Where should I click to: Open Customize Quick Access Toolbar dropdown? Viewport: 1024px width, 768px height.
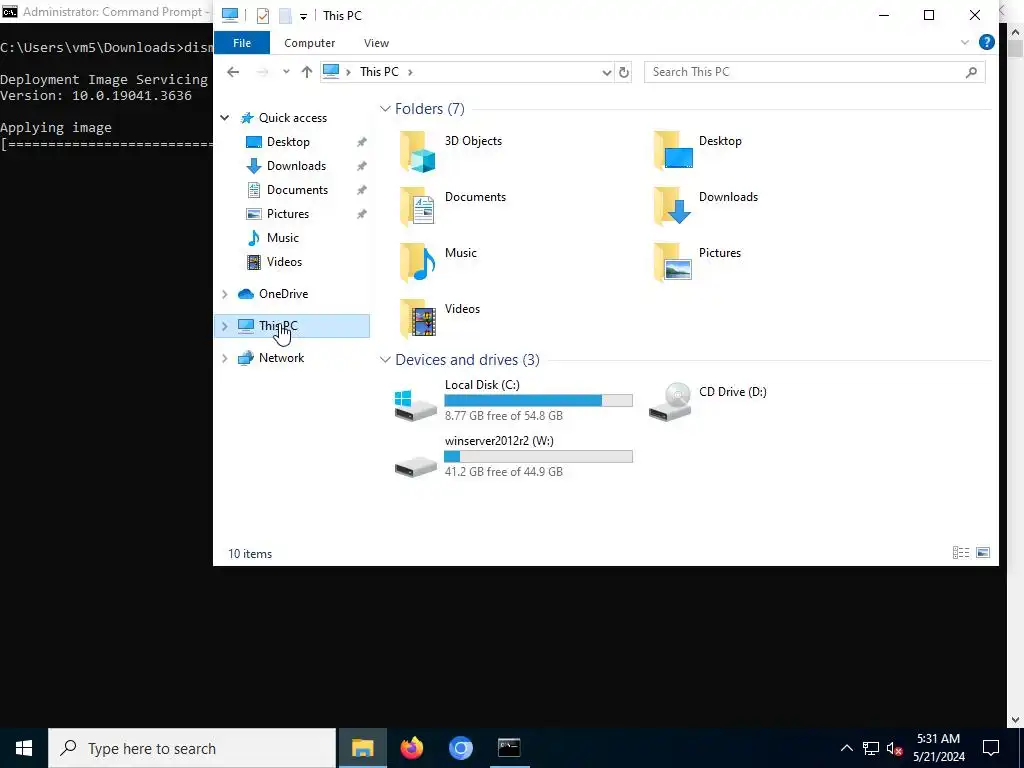(x=303, y=16)
